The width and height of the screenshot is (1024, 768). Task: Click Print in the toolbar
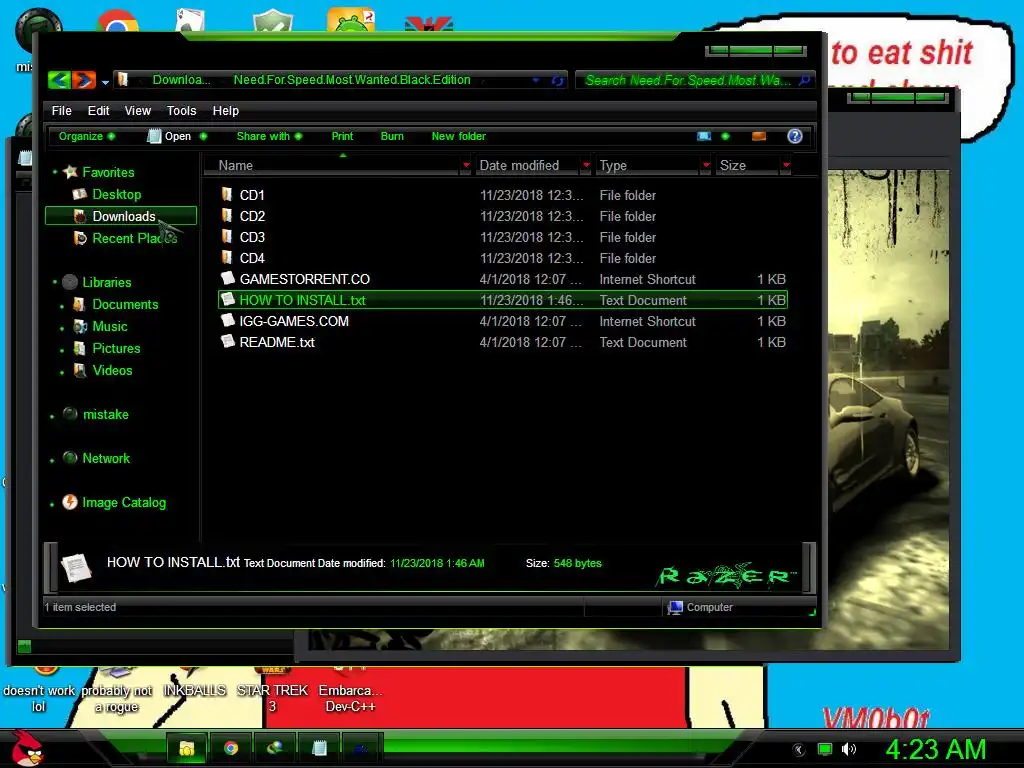(342, 136)
